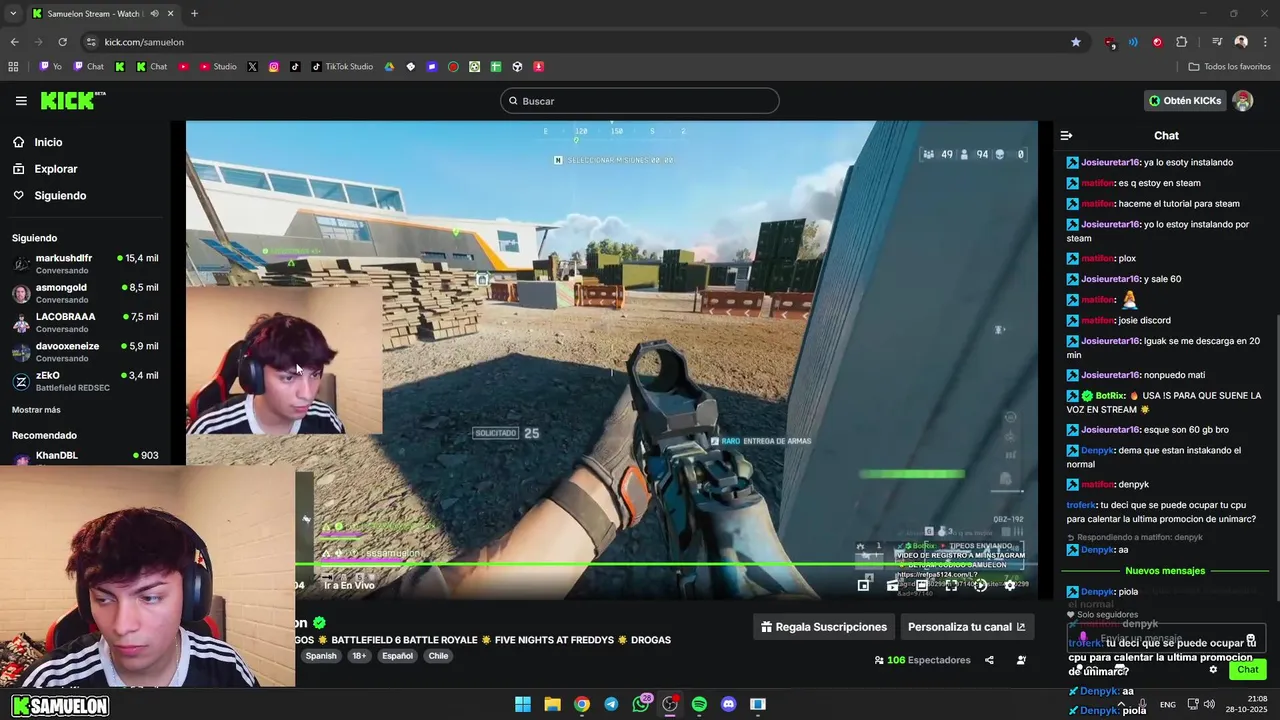This screenshot has height=720, width=1280.
Task: Click the green Chat send button
Action: 1248,670
